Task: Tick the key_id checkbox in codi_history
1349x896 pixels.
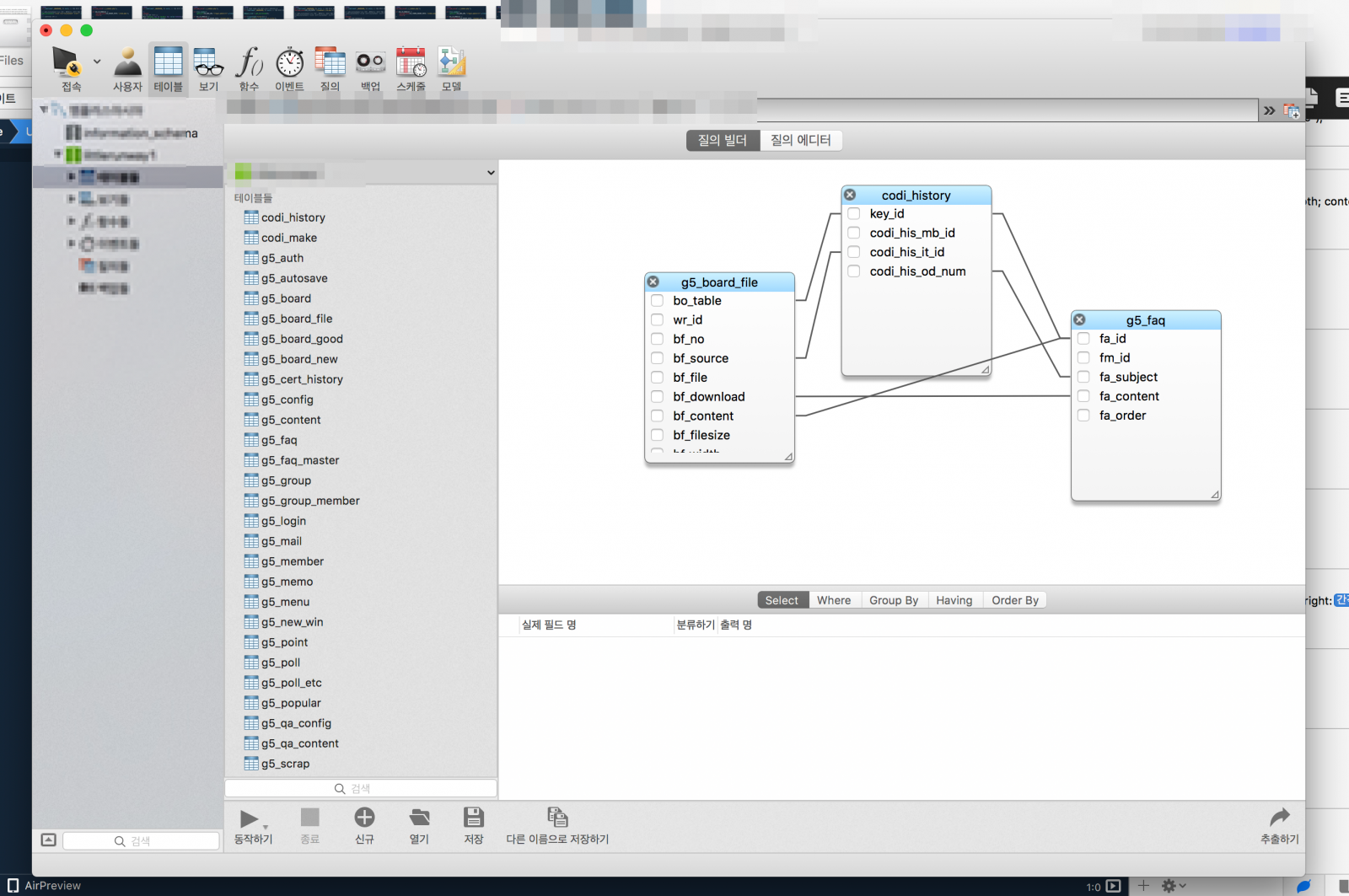Action: coord(854,214)
